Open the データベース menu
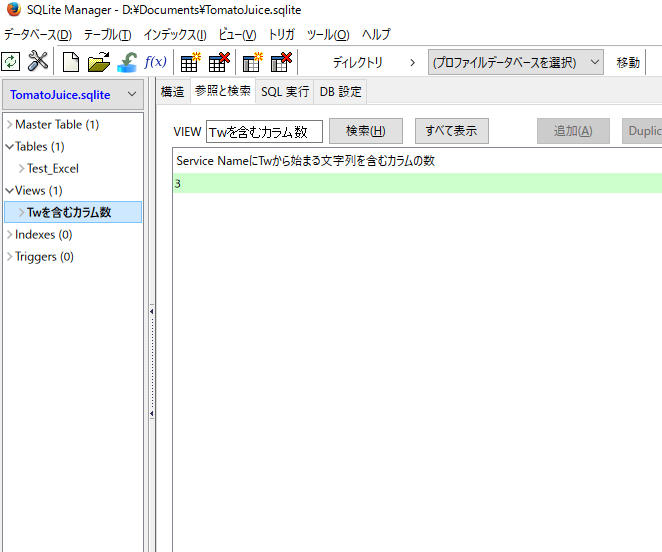 (37, 34)
